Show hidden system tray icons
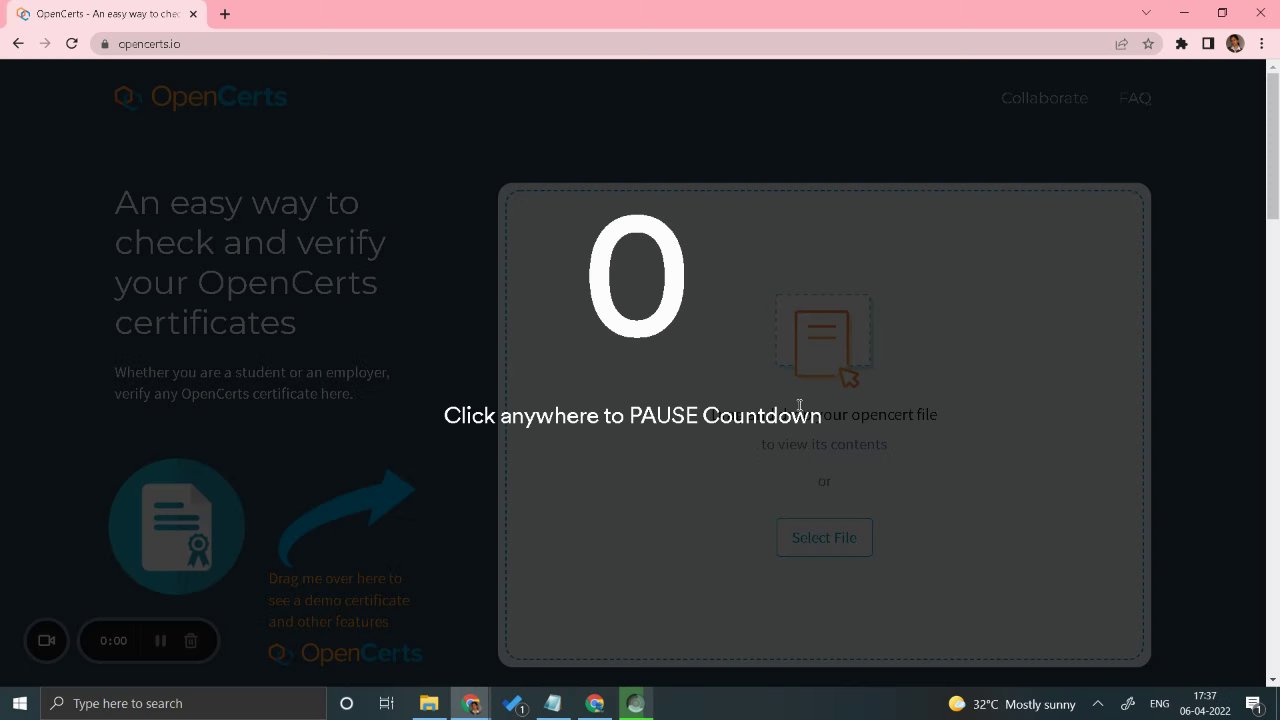 1097,704
